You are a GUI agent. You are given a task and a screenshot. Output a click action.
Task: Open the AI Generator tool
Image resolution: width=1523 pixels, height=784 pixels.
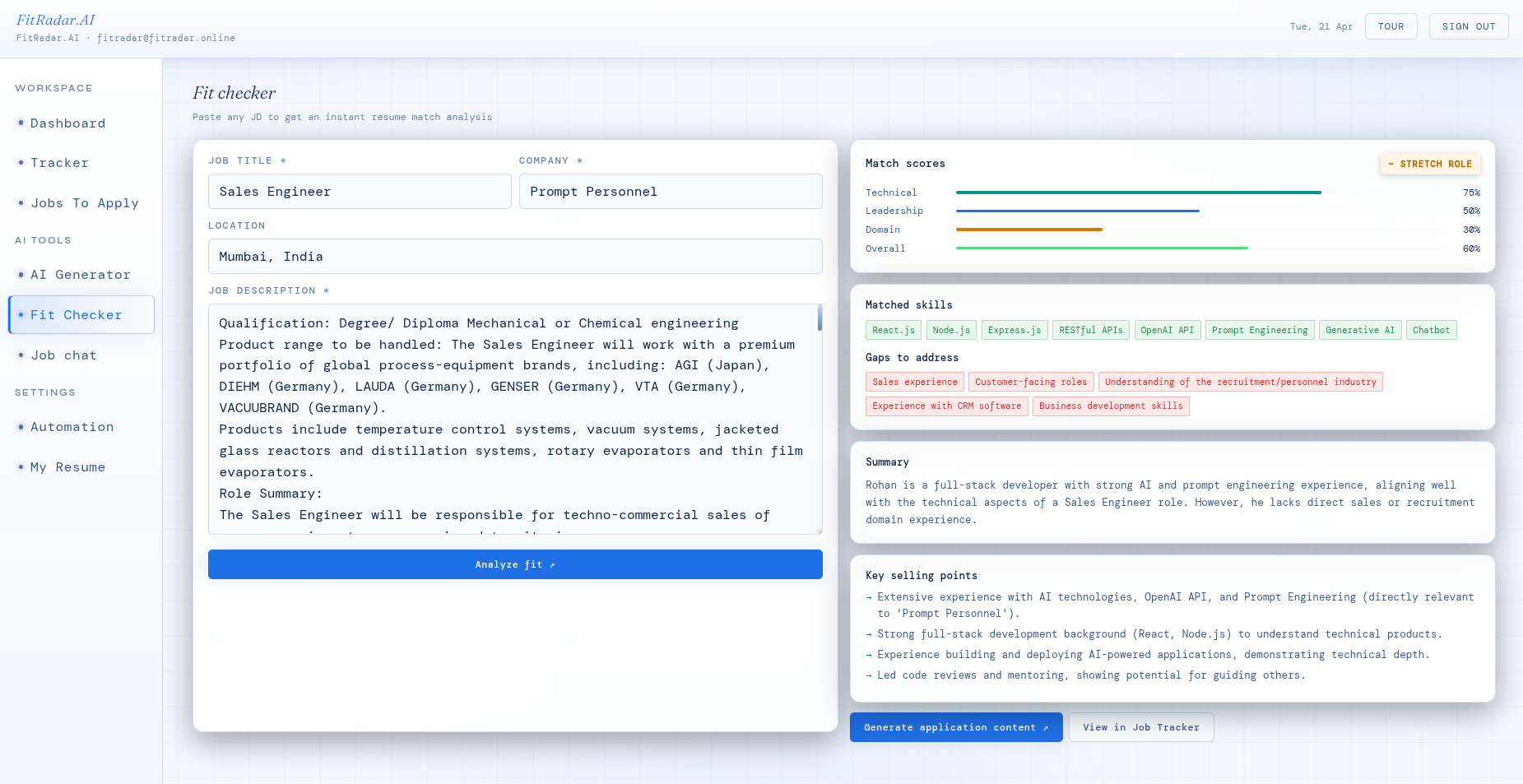click(81, 275)
